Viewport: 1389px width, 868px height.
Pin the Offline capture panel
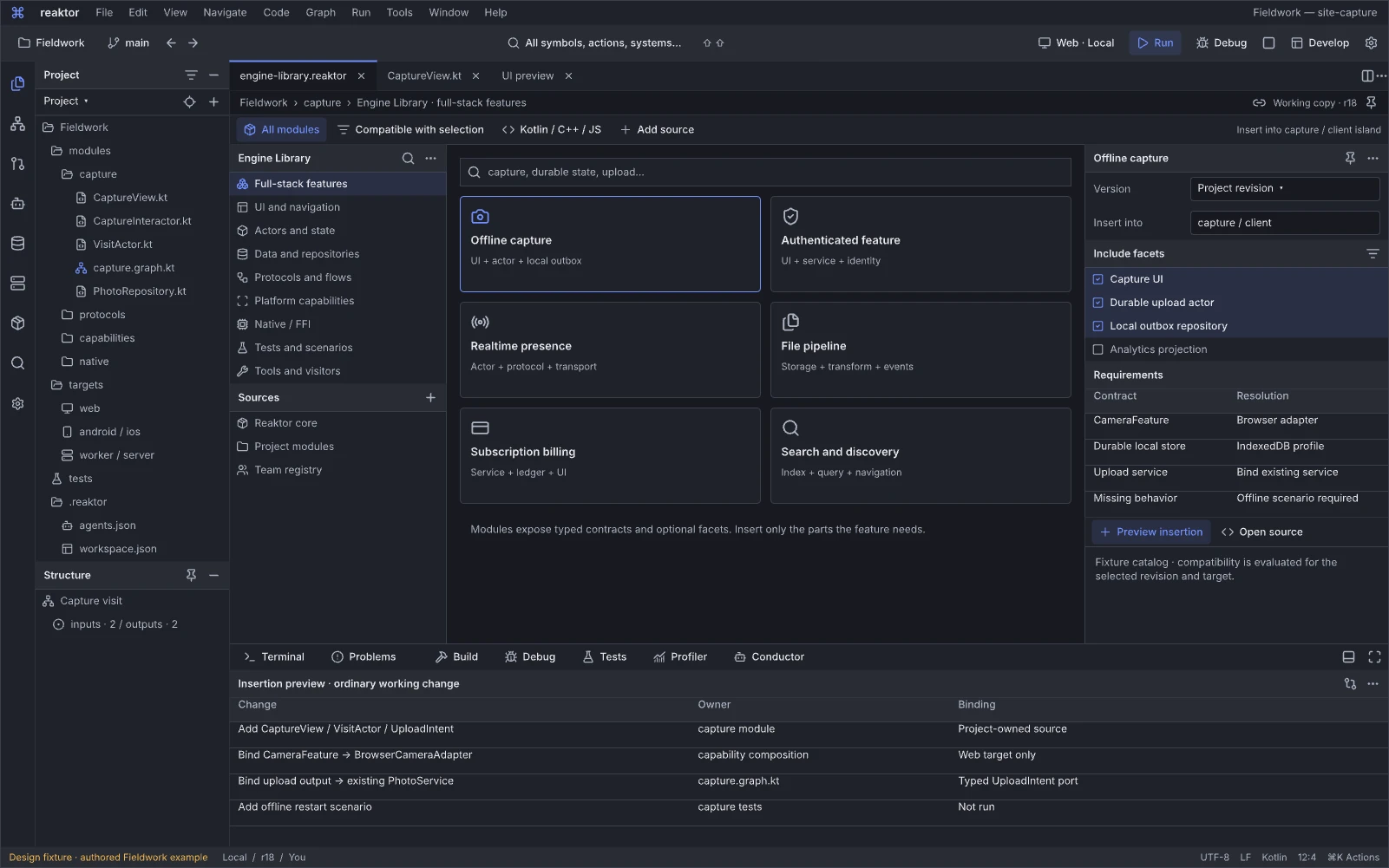pyautogui.click(x=1350, y=158)
